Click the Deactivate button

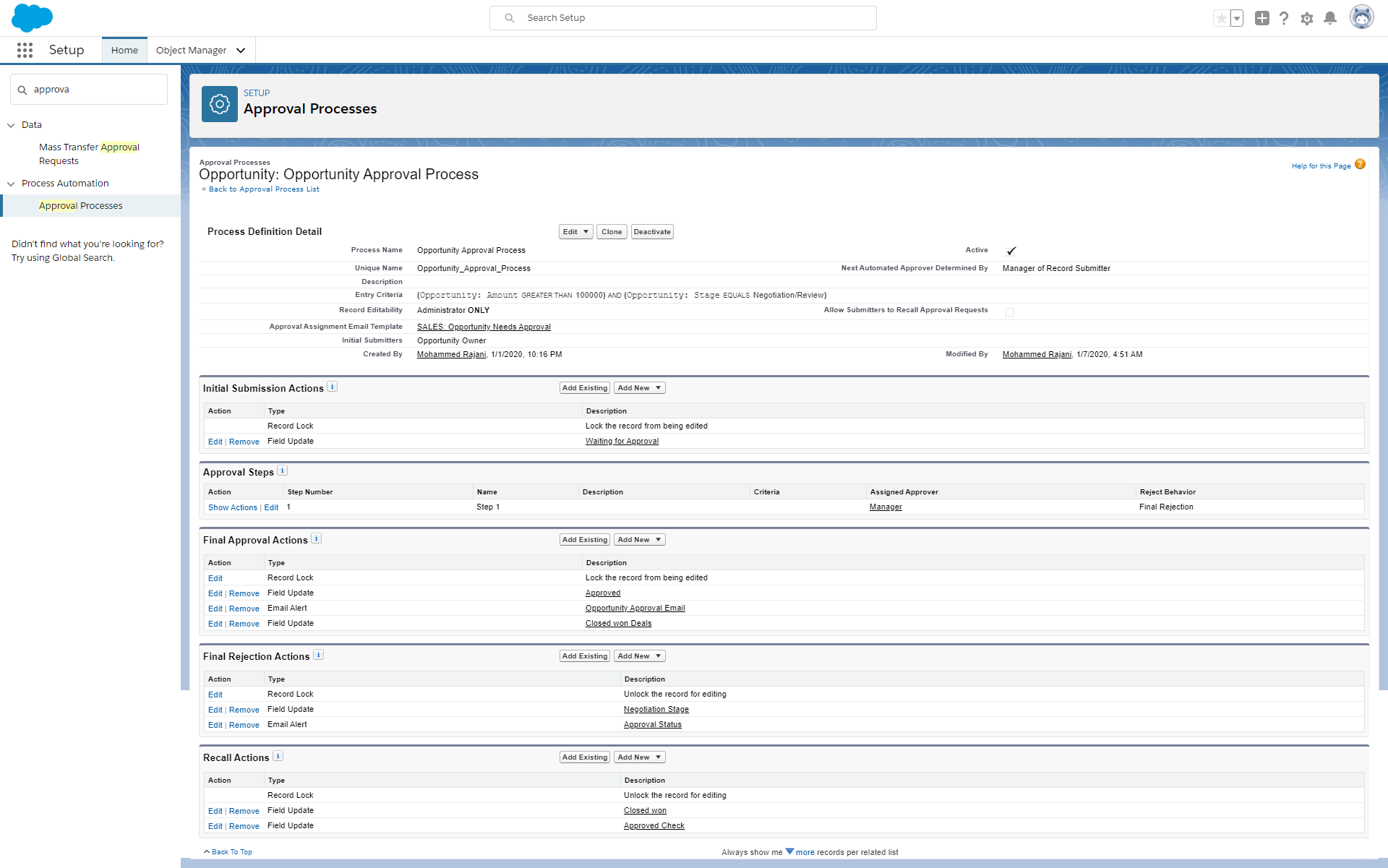click(651, 232)
